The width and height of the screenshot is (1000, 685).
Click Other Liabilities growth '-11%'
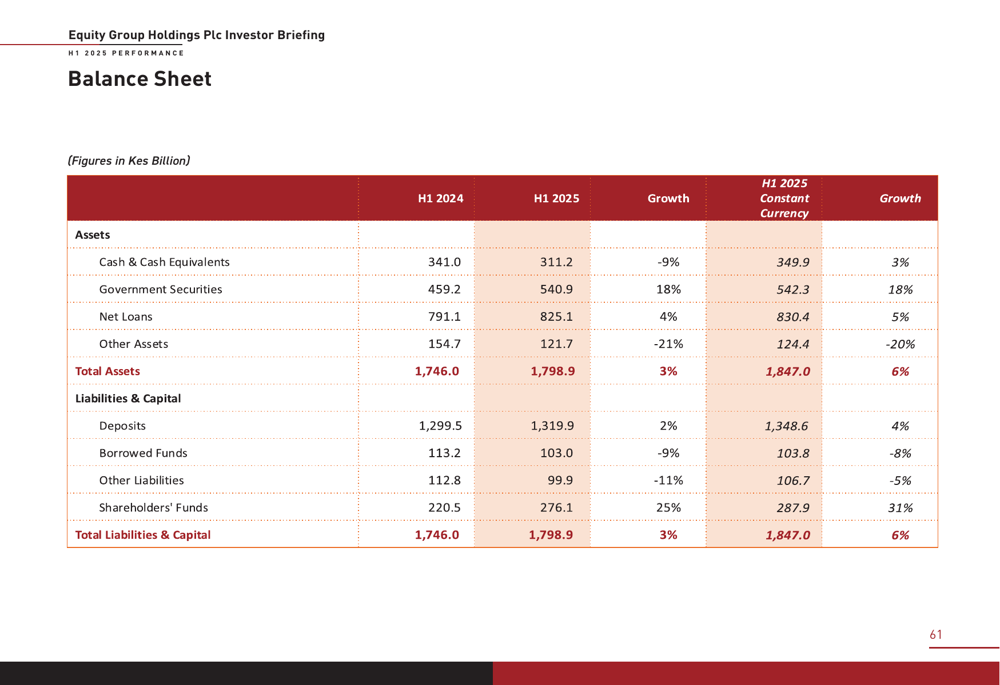668,481
